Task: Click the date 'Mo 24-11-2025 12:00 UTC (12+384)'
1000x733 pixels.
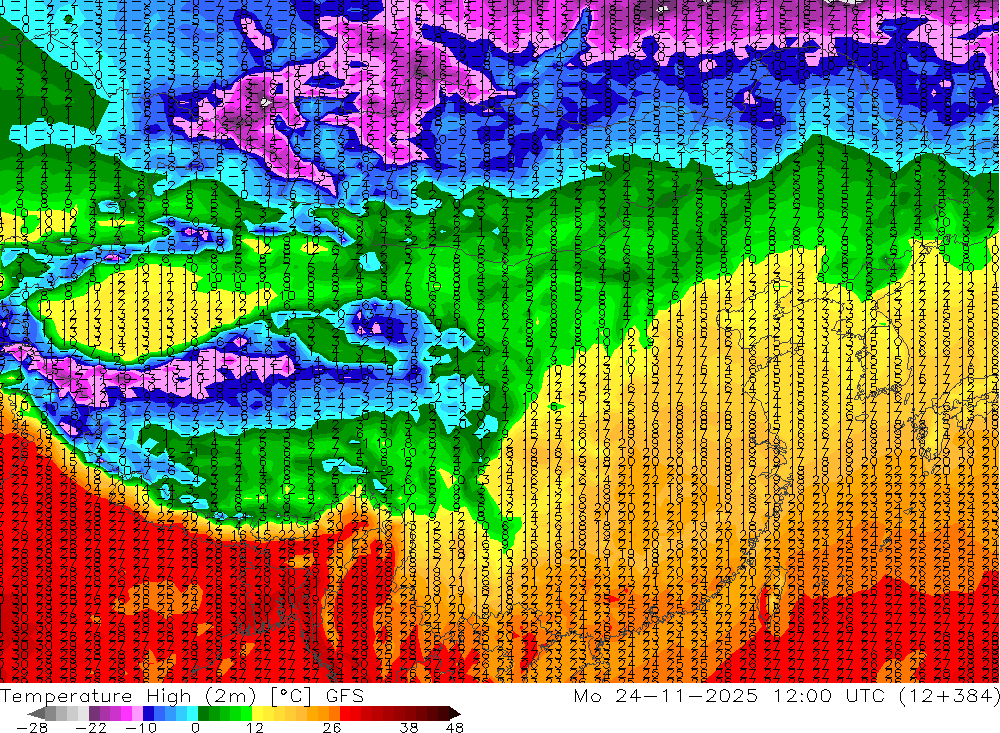Action: [x=786, y=695]
